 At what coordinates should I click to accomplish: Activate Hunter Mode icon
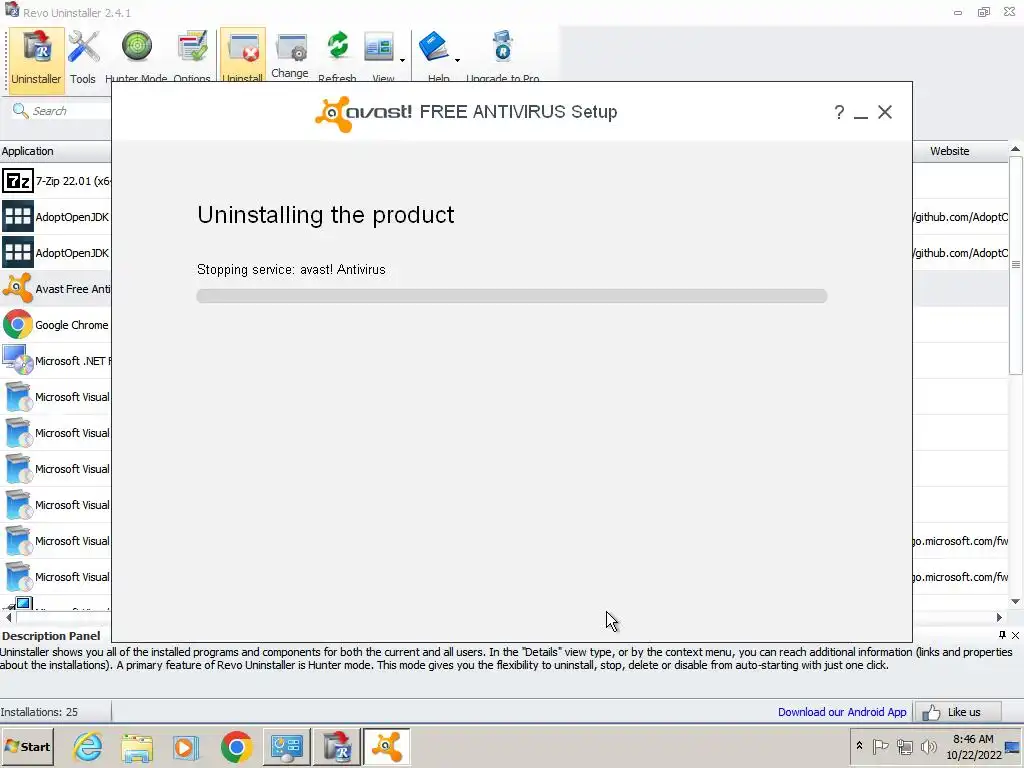[136, 47]
